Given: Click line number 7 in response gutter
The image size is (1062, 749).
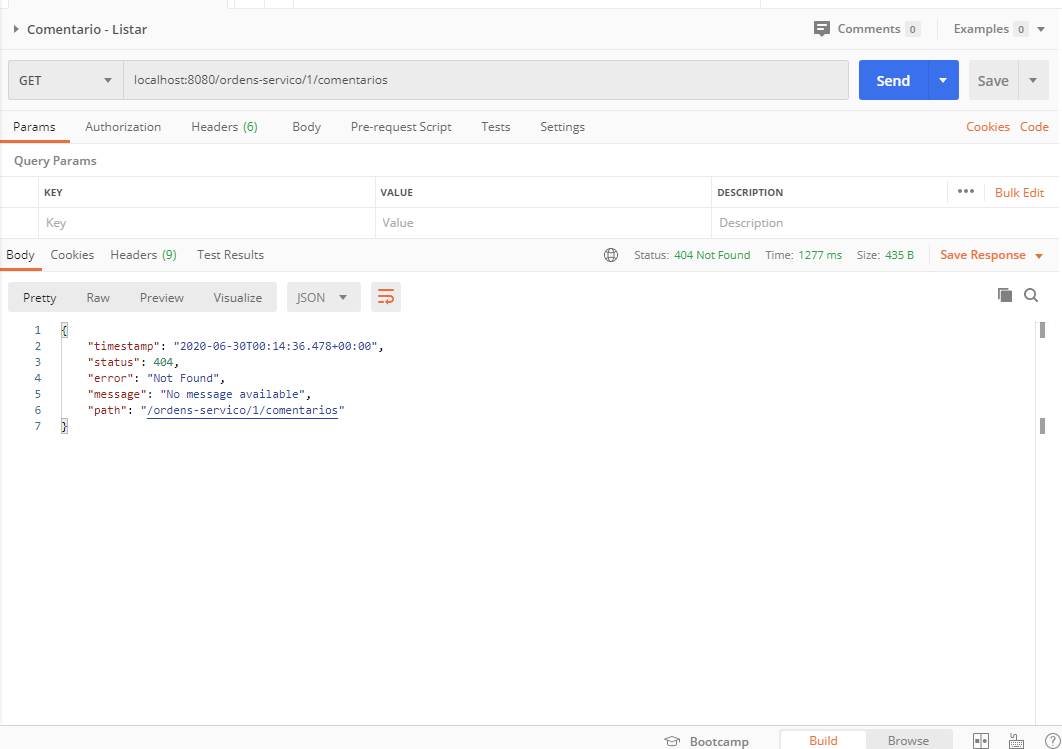Looking at the screenshot, I should (x=38, y=426).
